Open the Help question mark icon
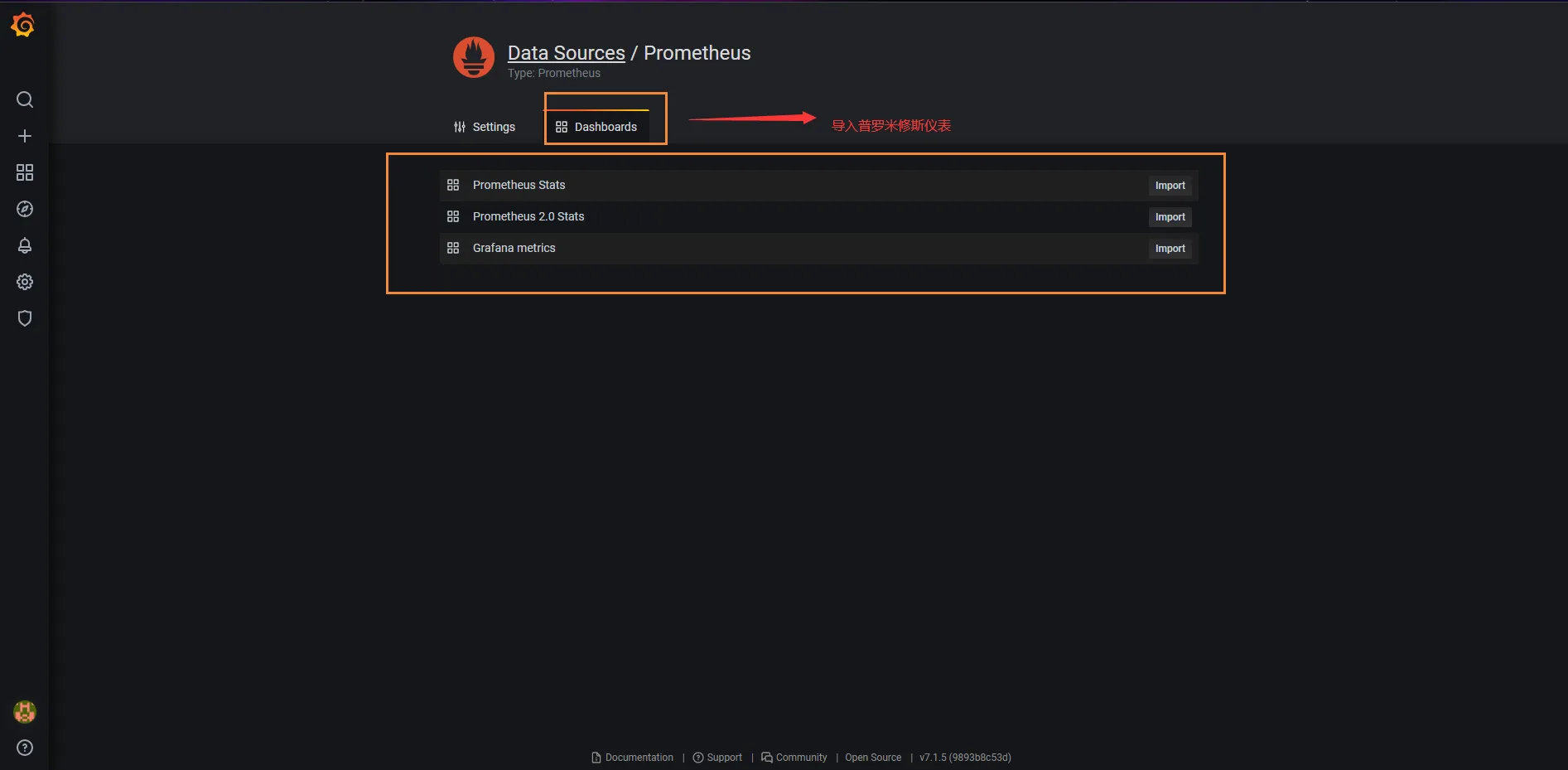Screen dimensions: 1568x770 pyautogui.click(x=25, y=748)
